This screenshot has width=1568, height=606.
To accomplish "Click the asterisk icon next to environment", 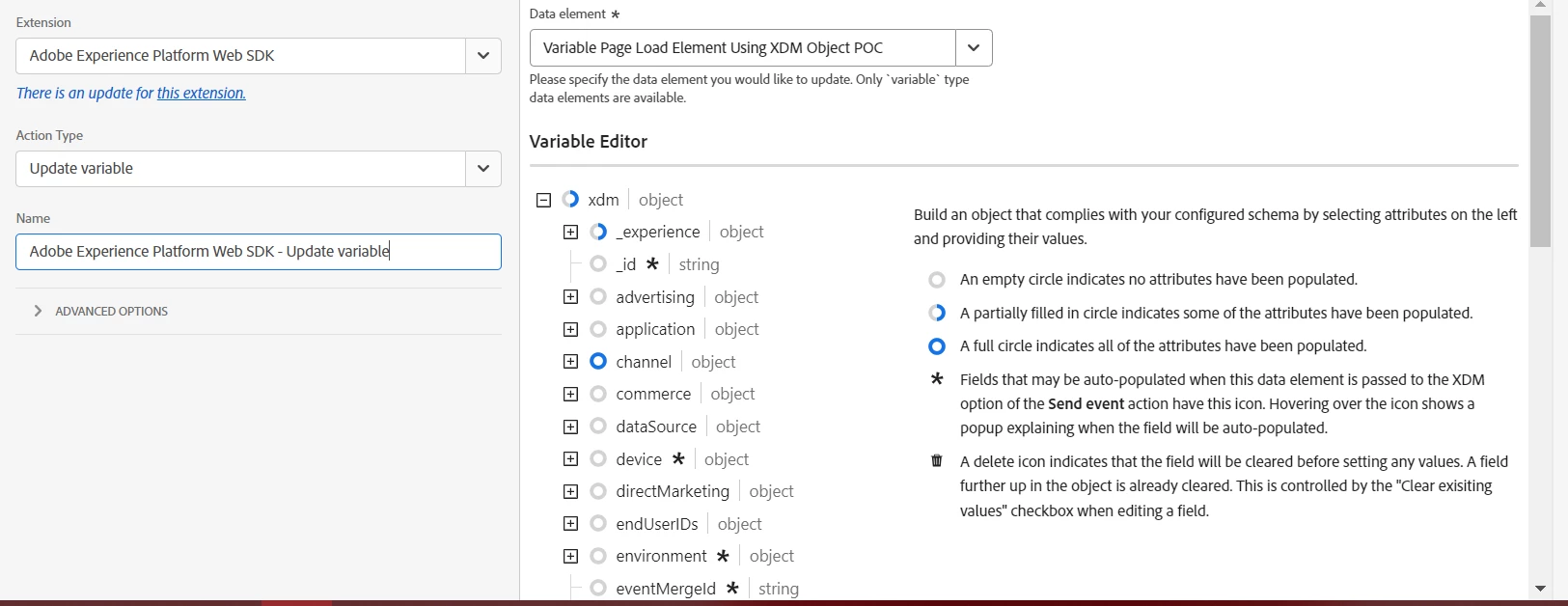I will [723, 555].
